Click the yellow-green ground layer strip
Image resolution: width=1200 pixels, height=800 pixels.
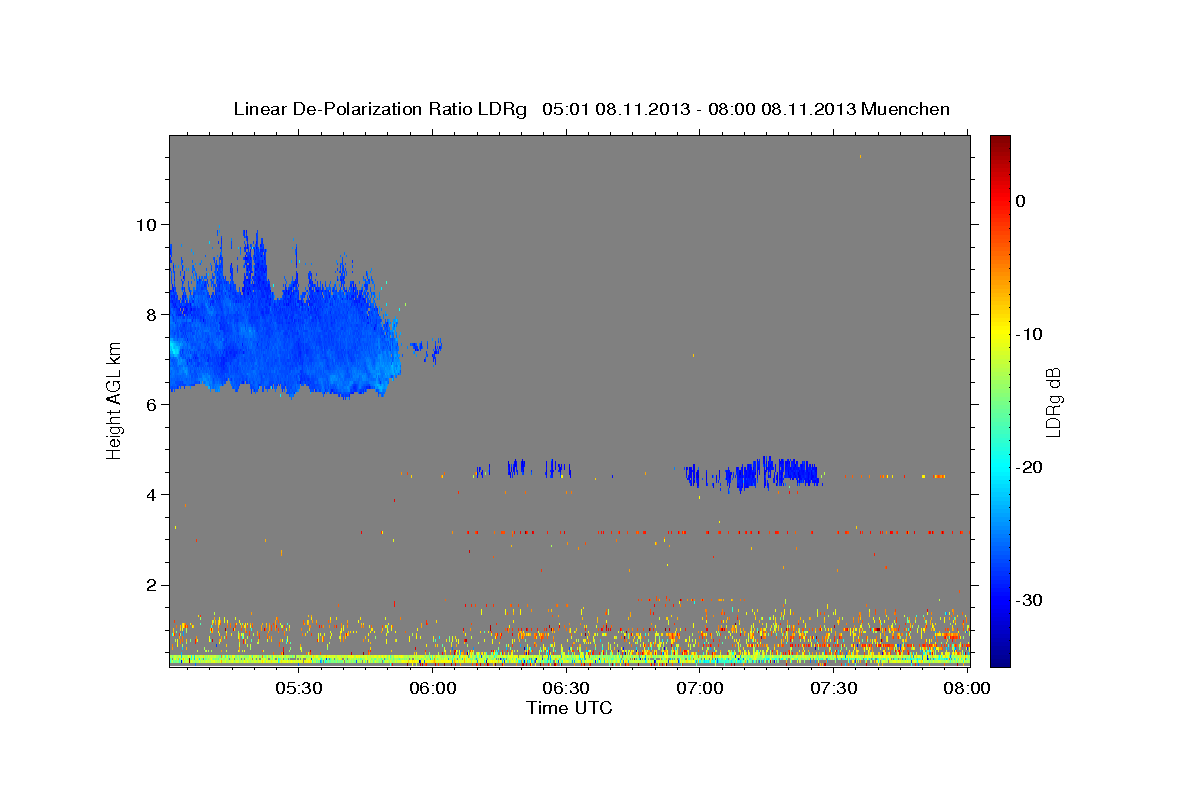coord(569,660)
